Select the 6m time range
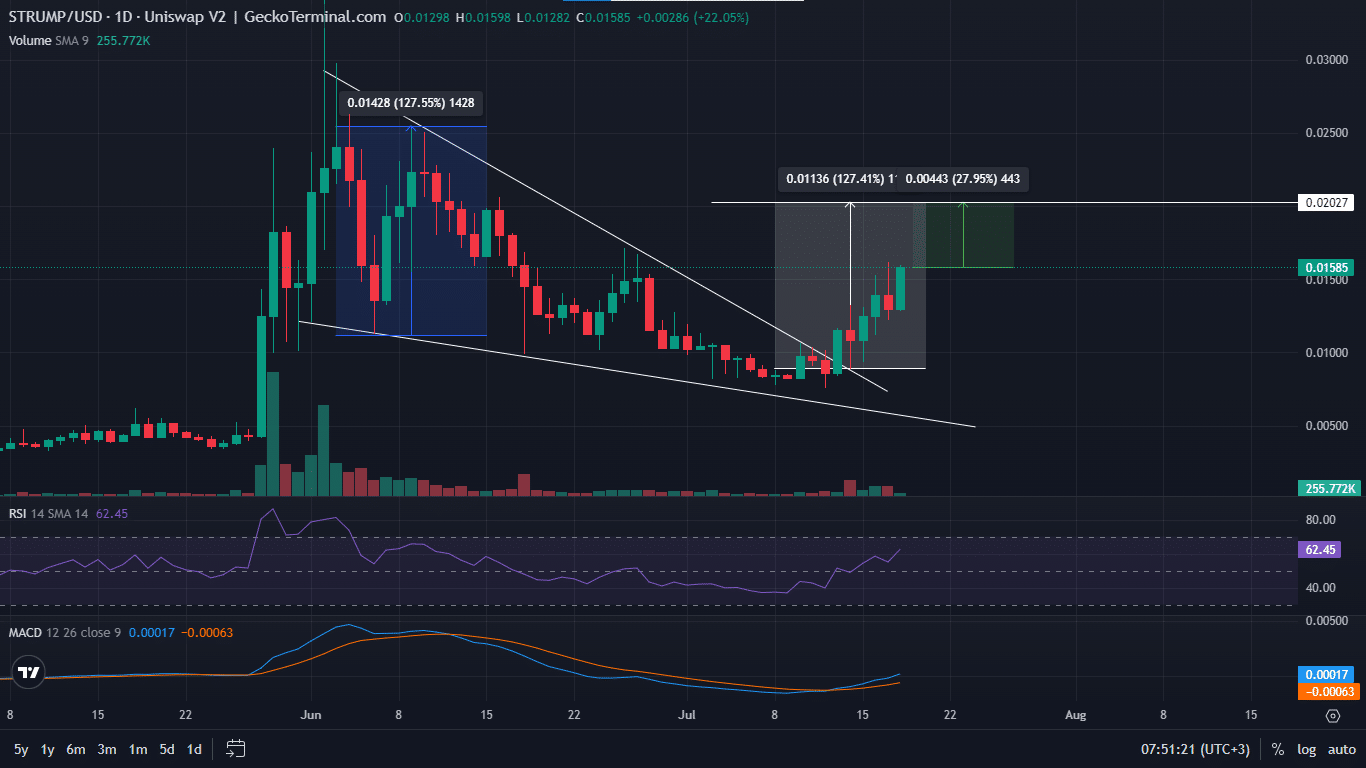1366x768 pixels. coord(76,749)
